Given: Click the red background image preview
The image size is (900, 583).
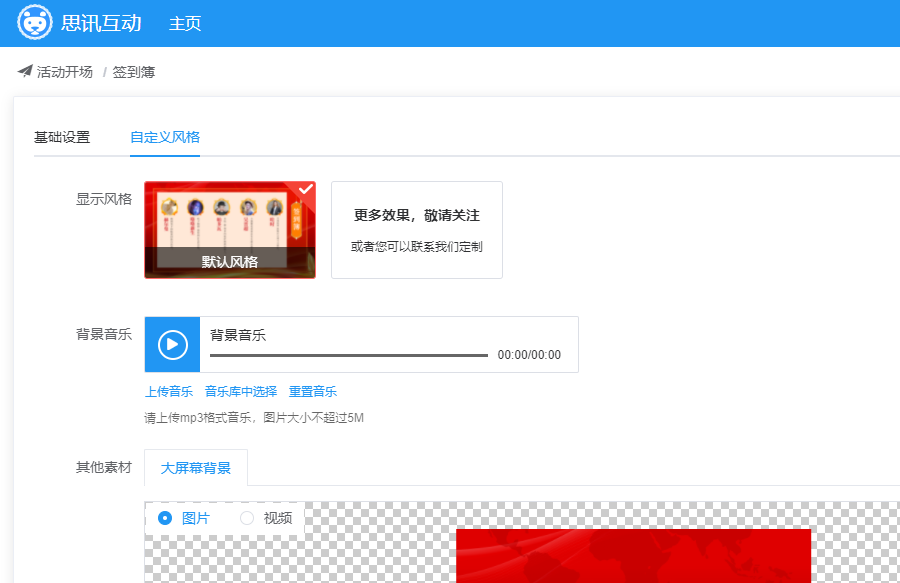Looking at the screenshot, I should tap(633, 555).
